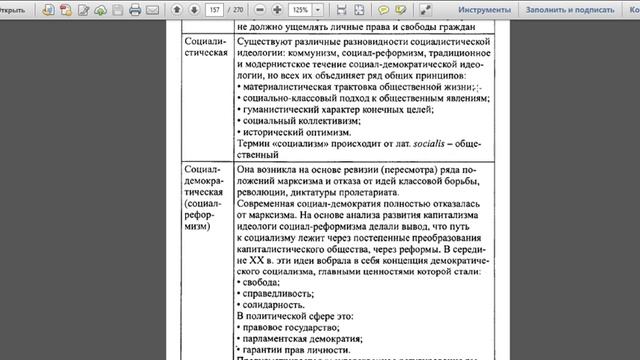Click the zoom value field 125%
Screen dimensions: 640x360
(300, 10)
